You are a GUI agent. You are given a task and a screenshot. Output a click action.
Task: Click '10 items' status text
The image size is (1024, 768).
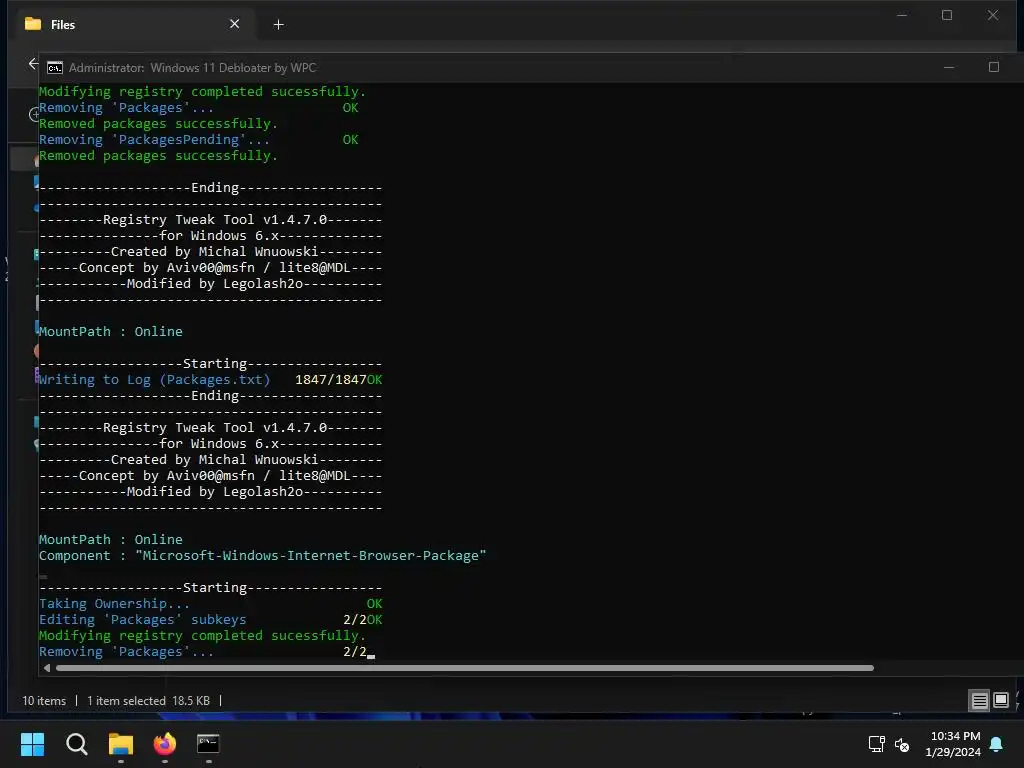[44, 701]
